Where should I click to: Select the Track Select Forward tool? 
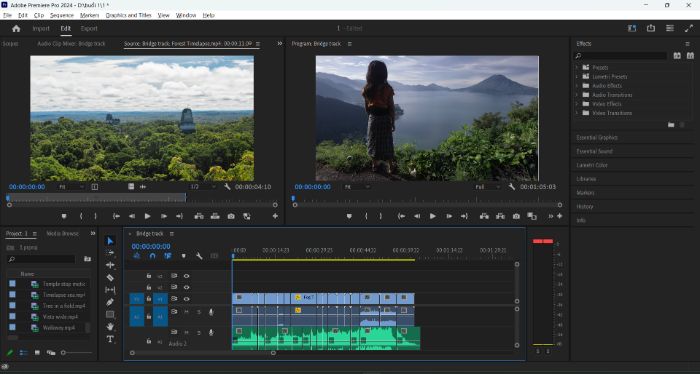point(110,253)
